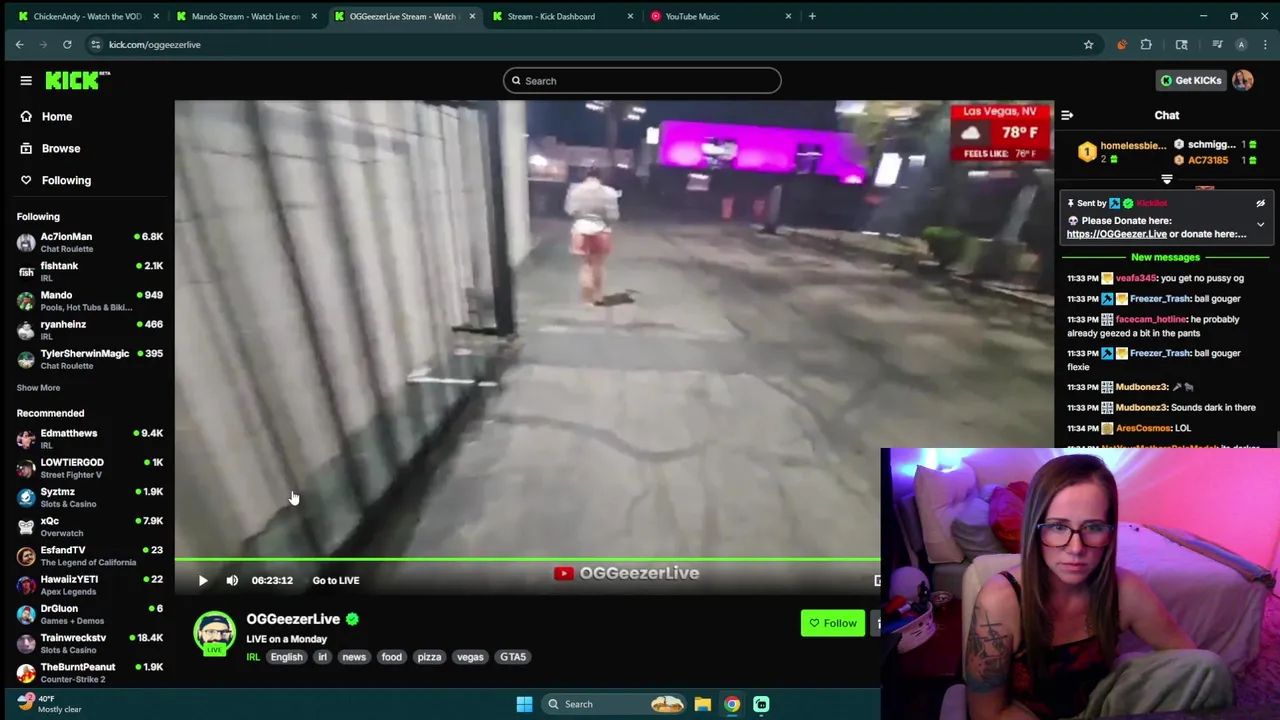
Task: Open Trainwreckstv recommended channel
Action: coord(90,642)
